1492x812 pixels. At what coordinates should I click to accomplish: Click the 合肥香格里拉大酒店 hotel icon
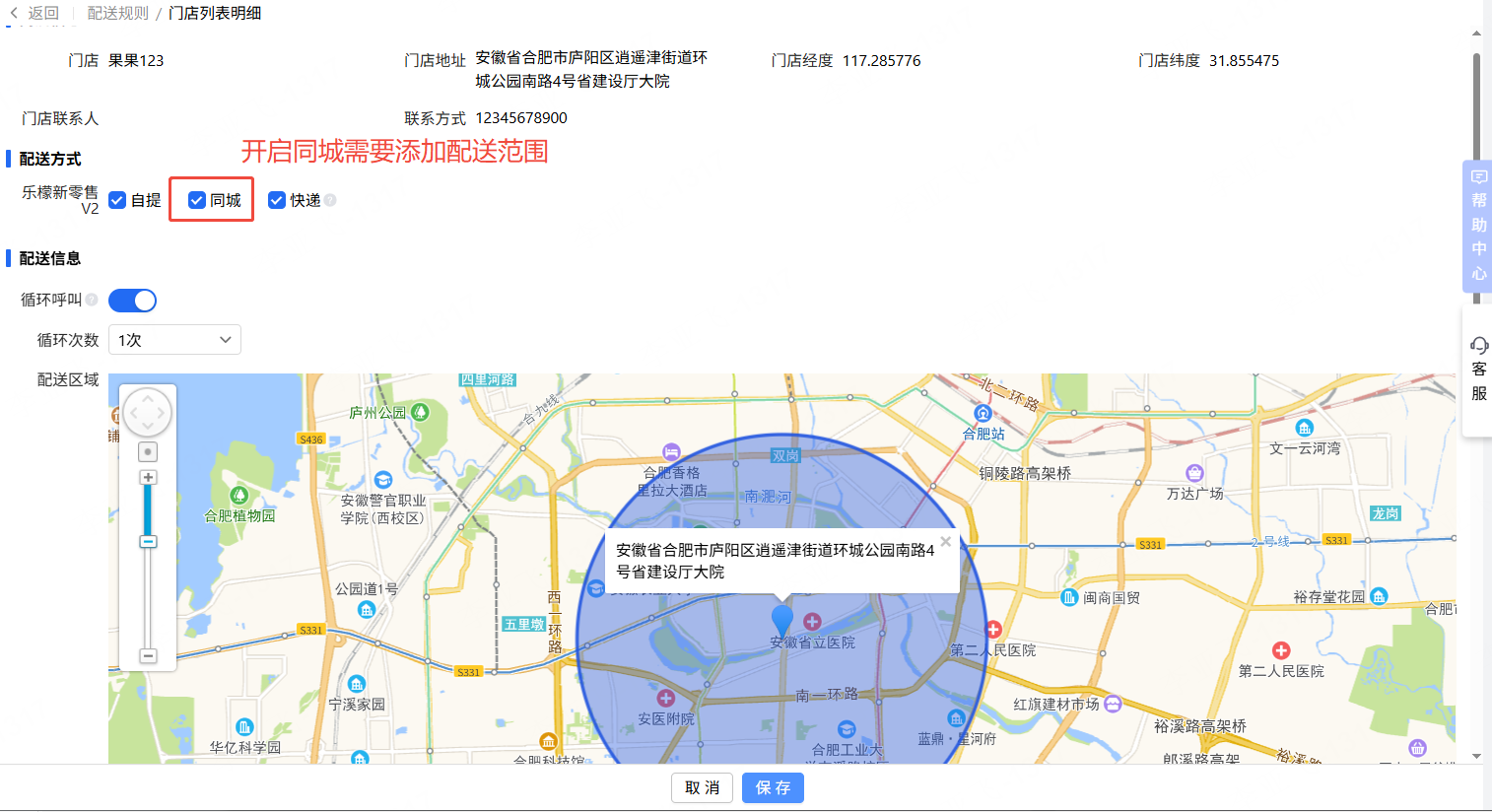[x=671, y=452]
